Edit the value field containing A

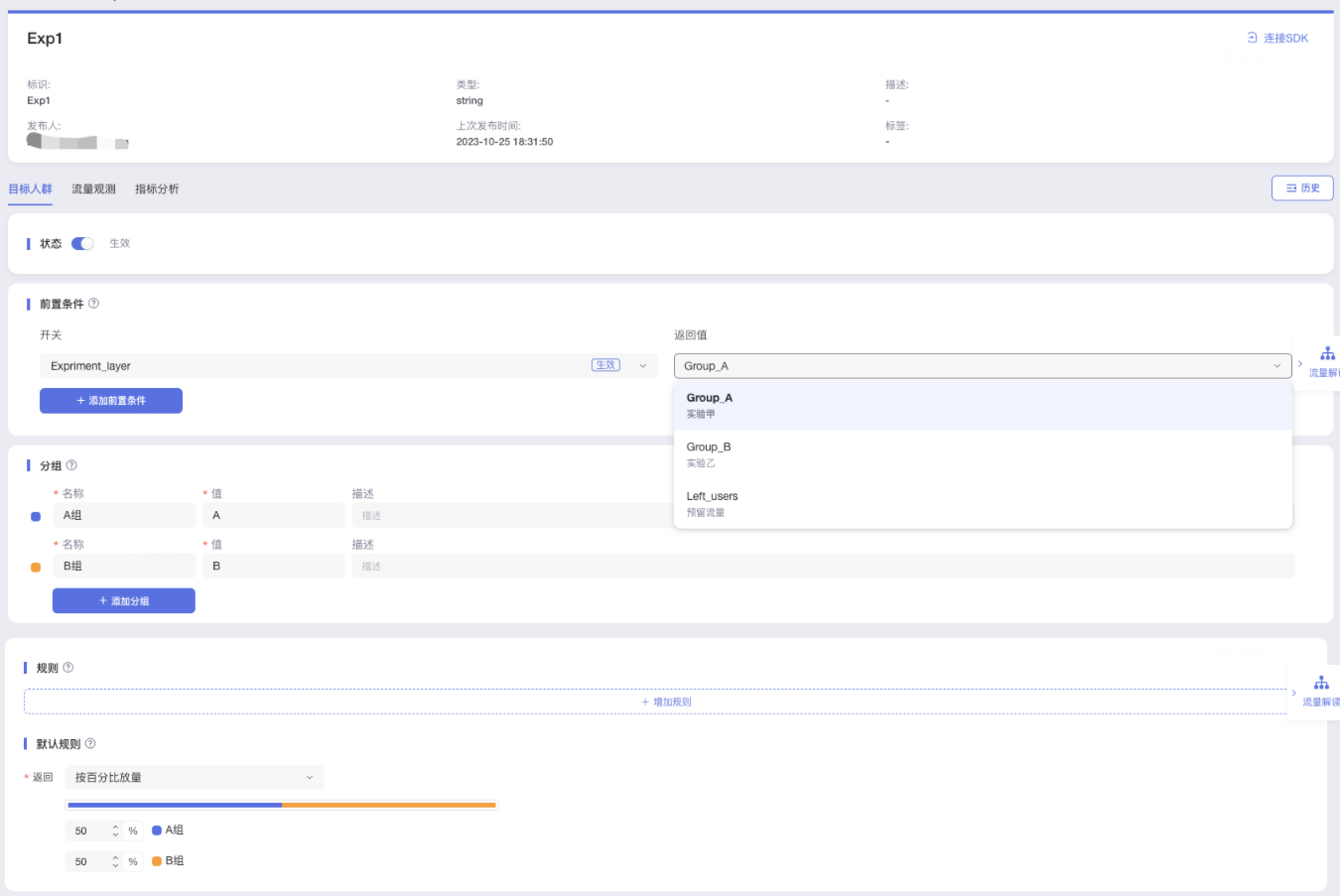coord(274,515)
